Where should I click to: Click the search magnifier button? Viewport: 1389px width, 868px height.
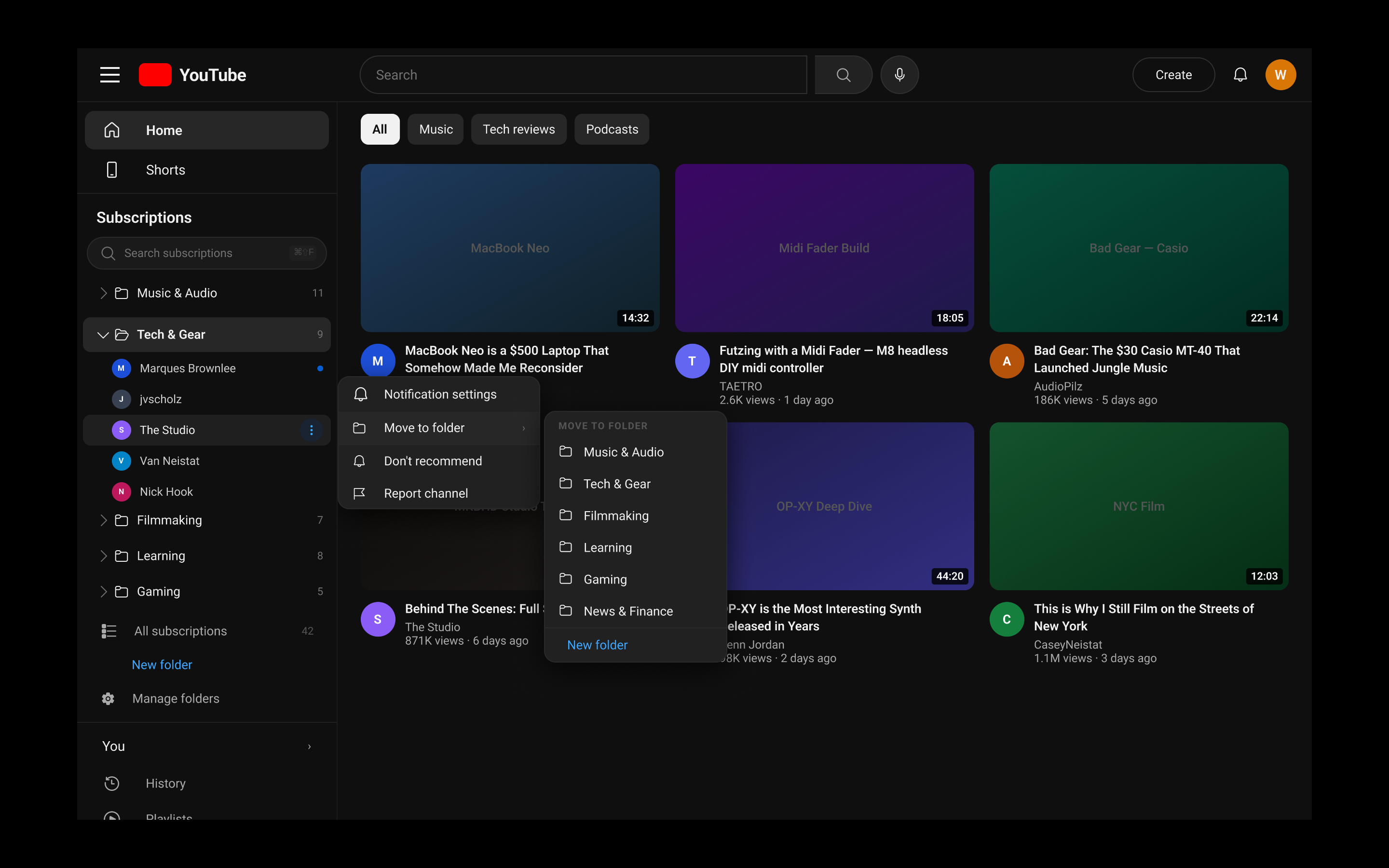(843, 75)
